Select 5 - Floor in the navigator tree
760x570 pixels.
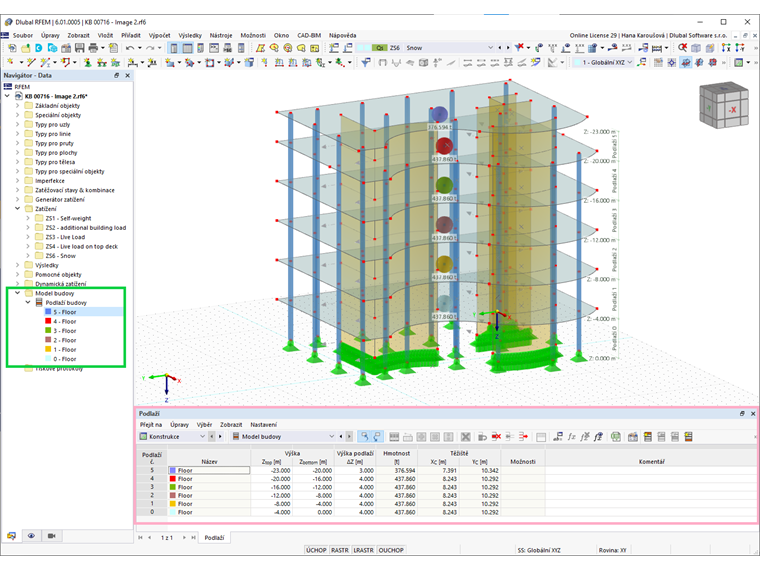coord(64,312)
